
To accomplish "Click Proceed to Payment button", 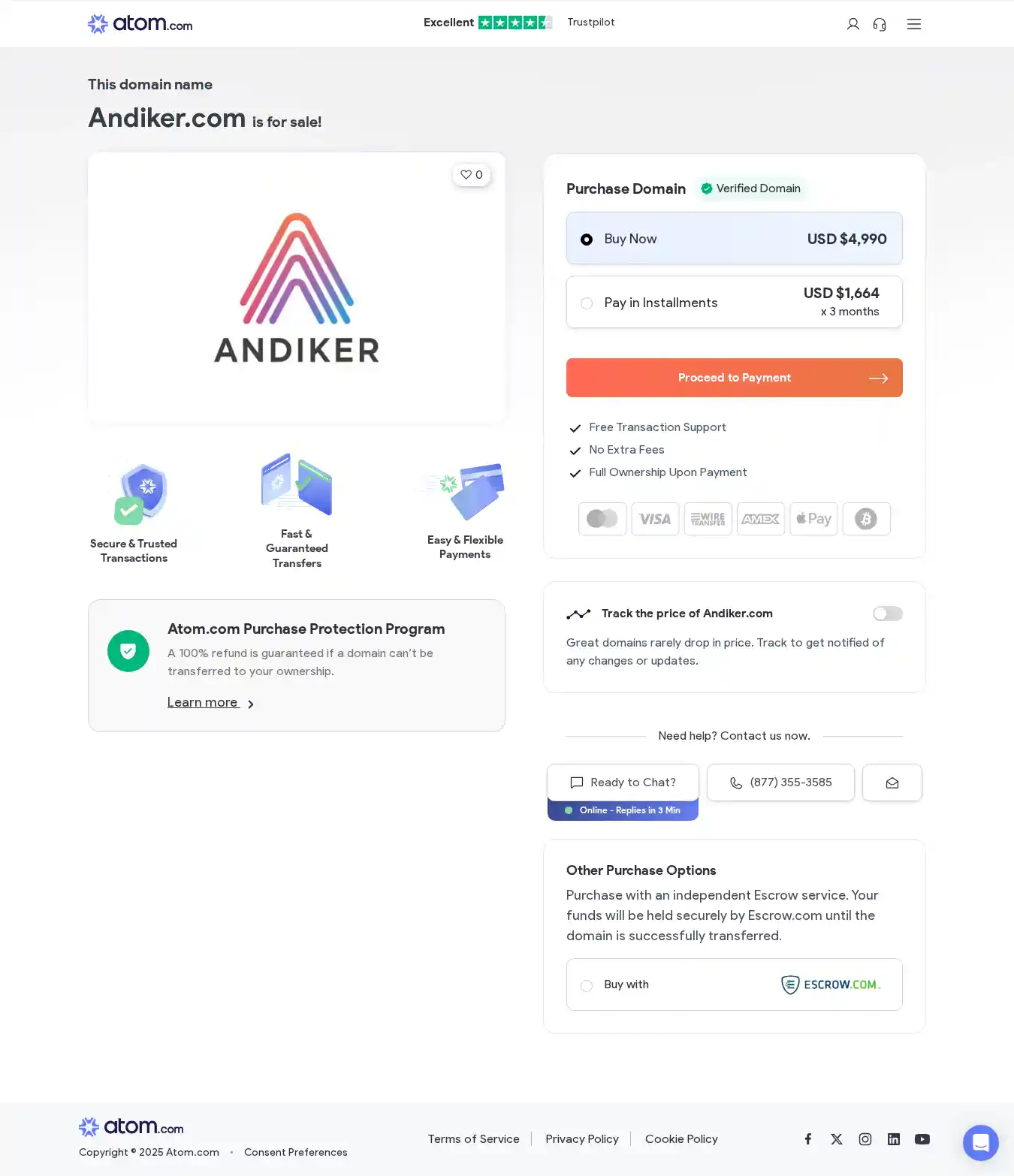I will [734, 378].
